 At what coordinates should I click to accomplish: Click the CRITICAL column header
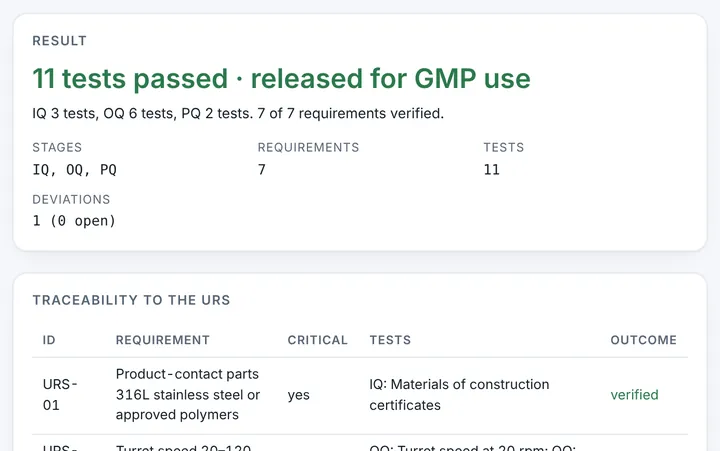[317, 340]
